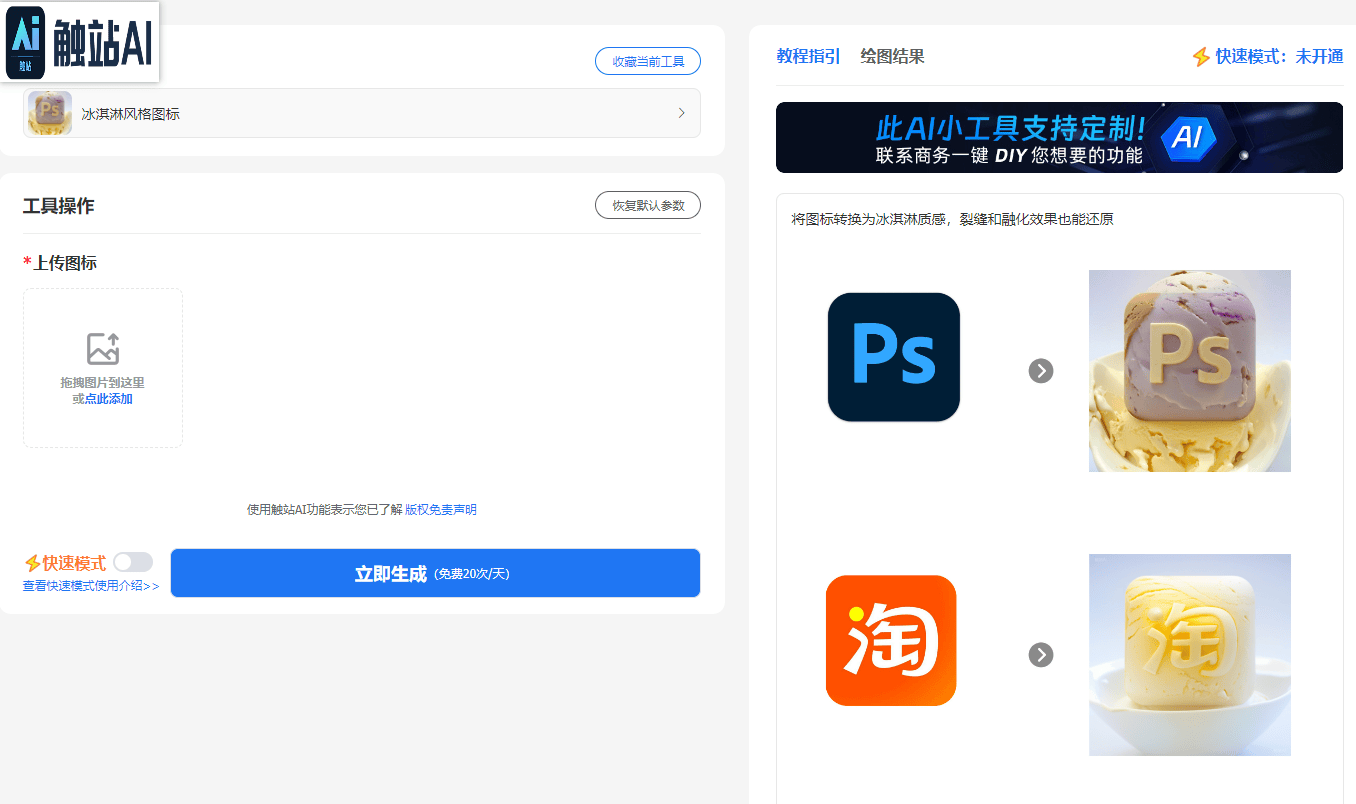
Task: Open the 版权免责声明 link
Action: point(441,509)
